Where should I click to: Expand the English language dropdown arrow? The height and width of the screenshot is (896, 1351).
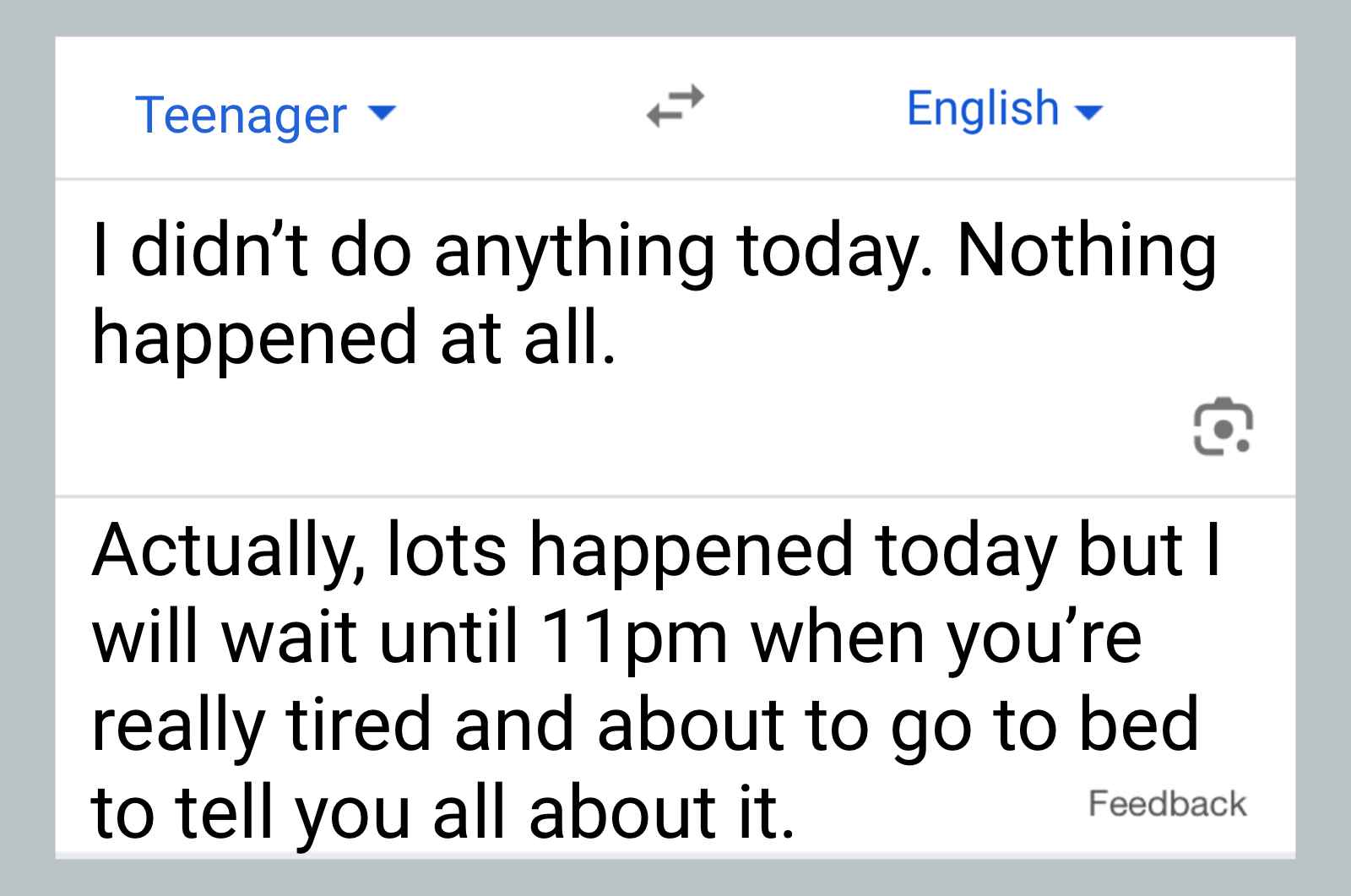click(1089, 111)
